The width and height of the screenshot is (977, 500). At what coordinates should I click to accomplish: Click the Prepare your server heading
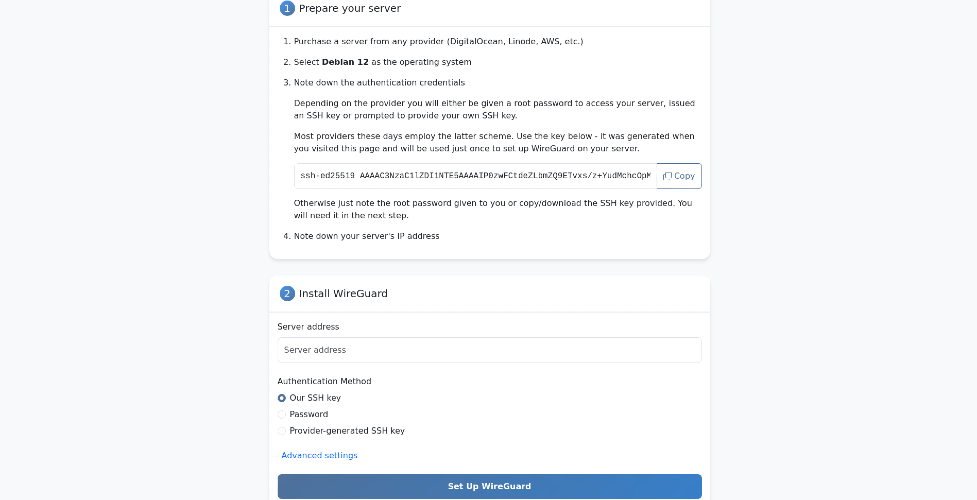point(350,9)
